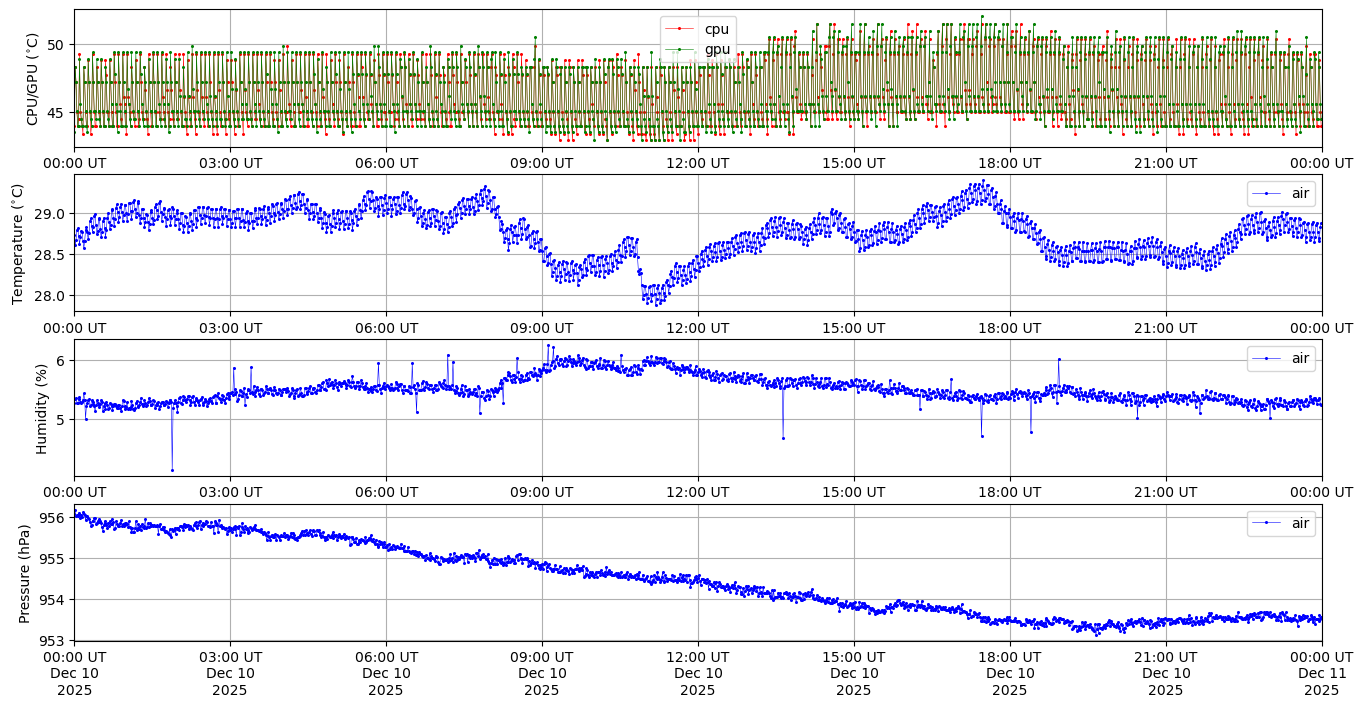Click the CPU/GPU (°C) y-axis label
The height and width of the screenshot is (707, 1363).
point(32,79)
